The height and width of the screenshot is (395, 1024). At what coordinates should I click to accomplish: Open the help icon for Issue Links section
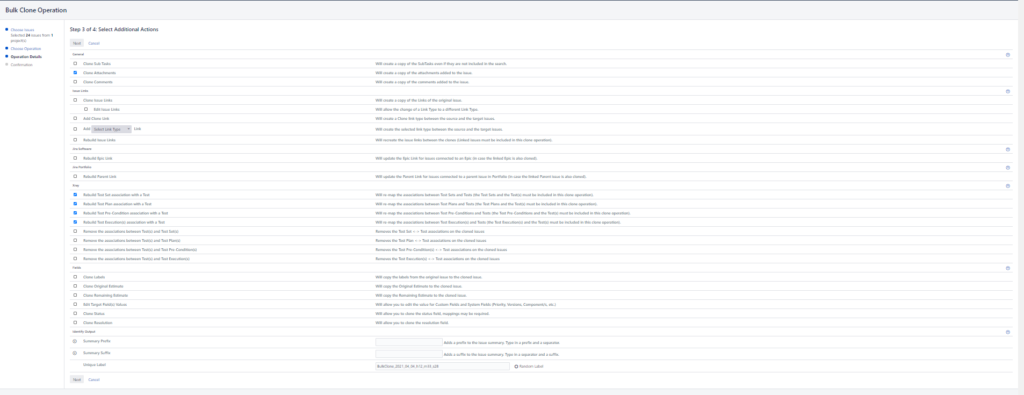click(1008, 91)
